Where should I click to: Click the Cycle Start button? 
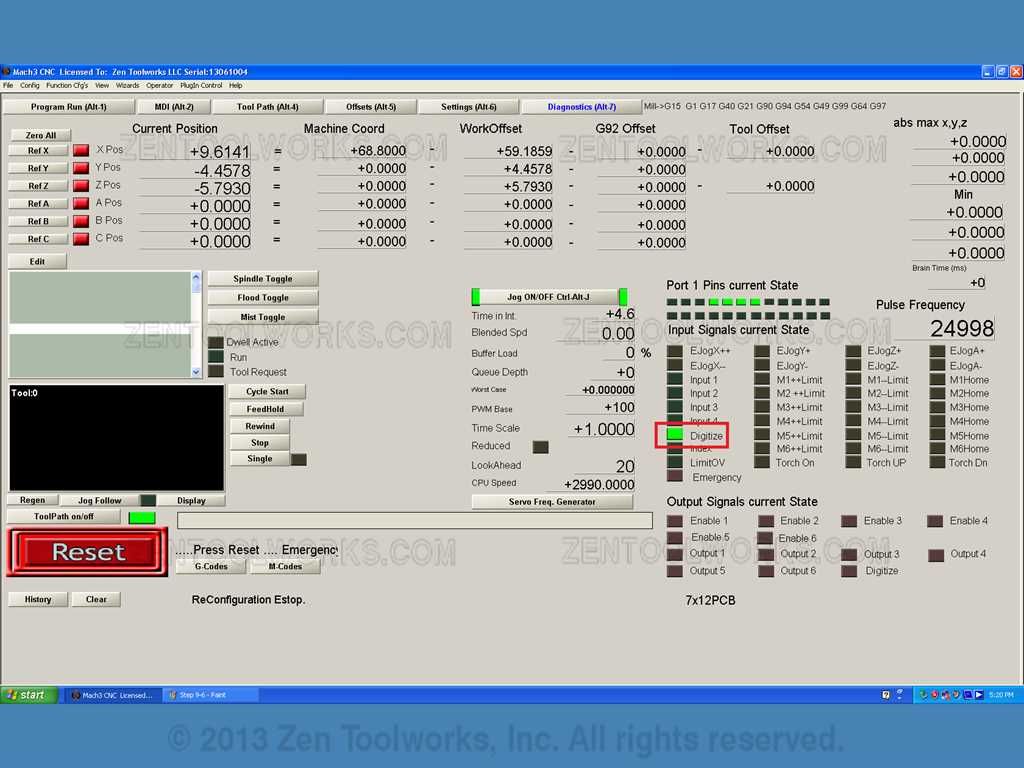point(267,392)
